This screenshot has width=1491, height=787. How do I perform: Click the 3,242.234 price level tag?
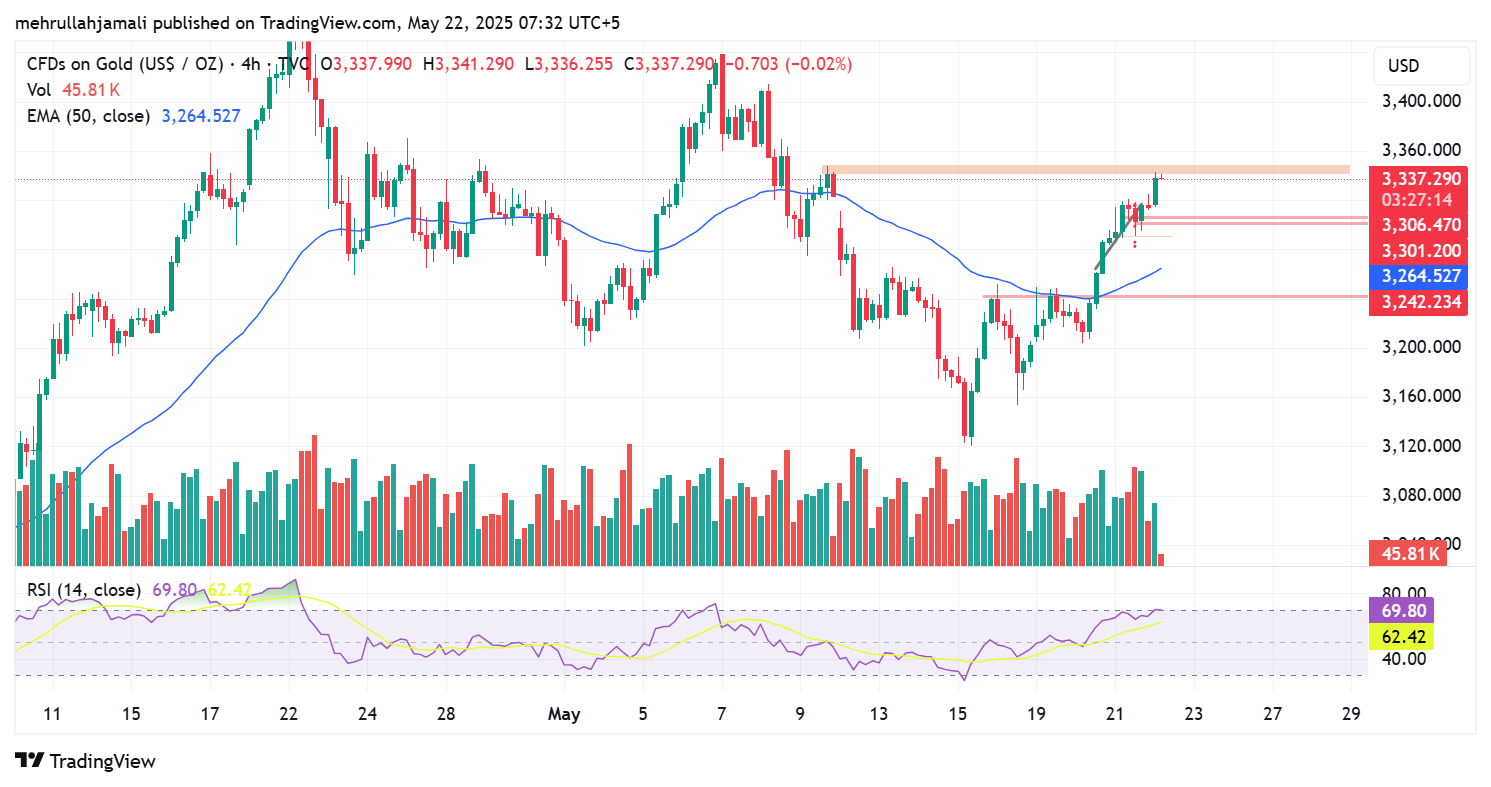1420,301
